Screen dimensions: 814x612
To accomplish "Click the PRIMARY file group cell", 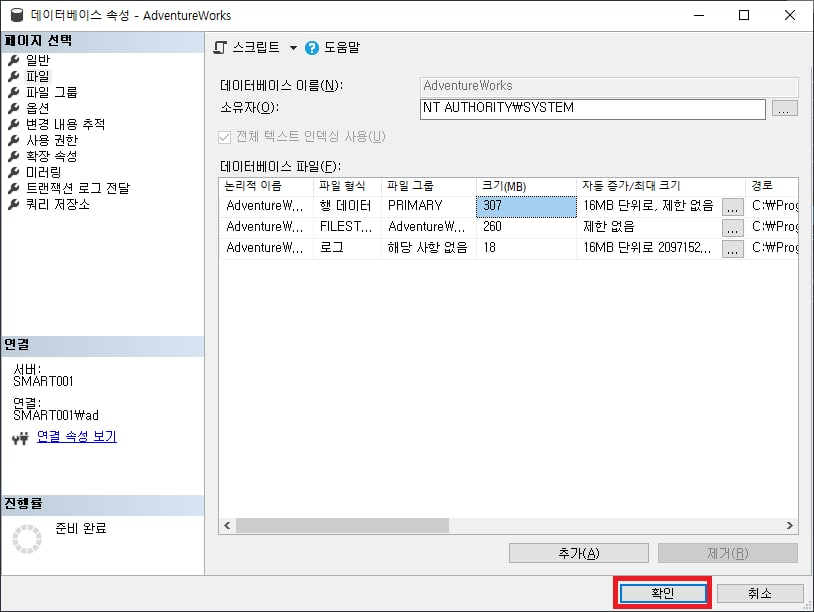I will 429,206.
